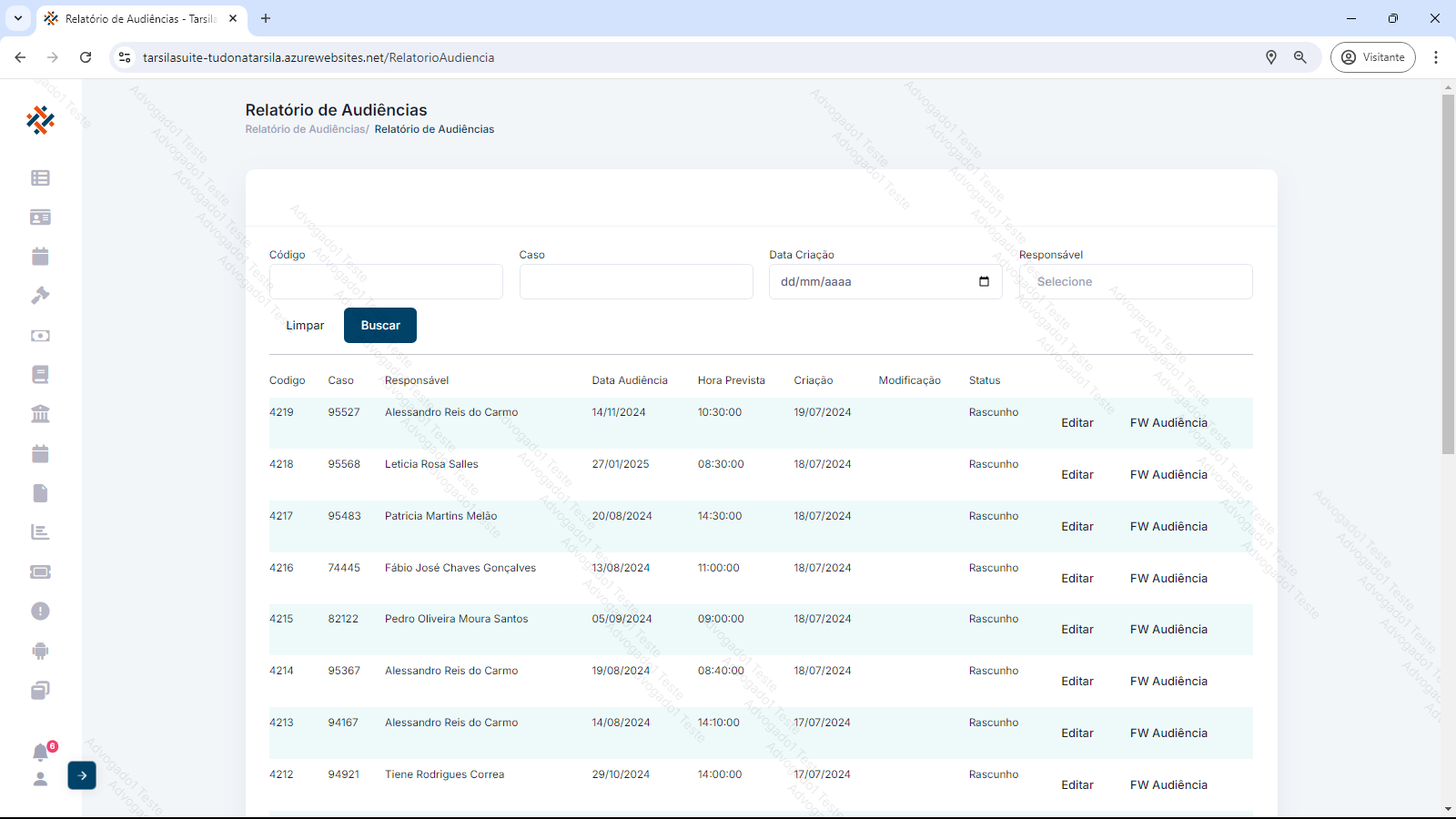Focus the Código input field
Screen dimensions: 1456x819
[x=386, y=282]
